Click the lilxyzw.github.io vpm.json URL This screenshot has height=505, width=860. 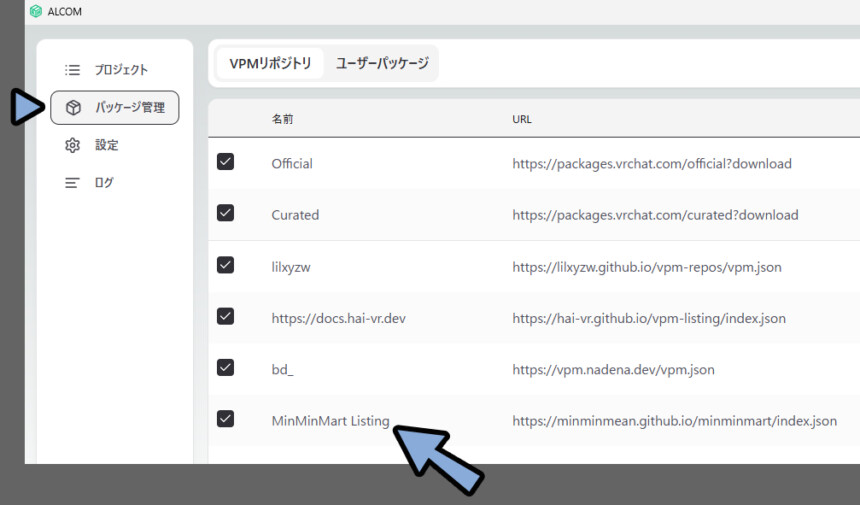(647, 267)
